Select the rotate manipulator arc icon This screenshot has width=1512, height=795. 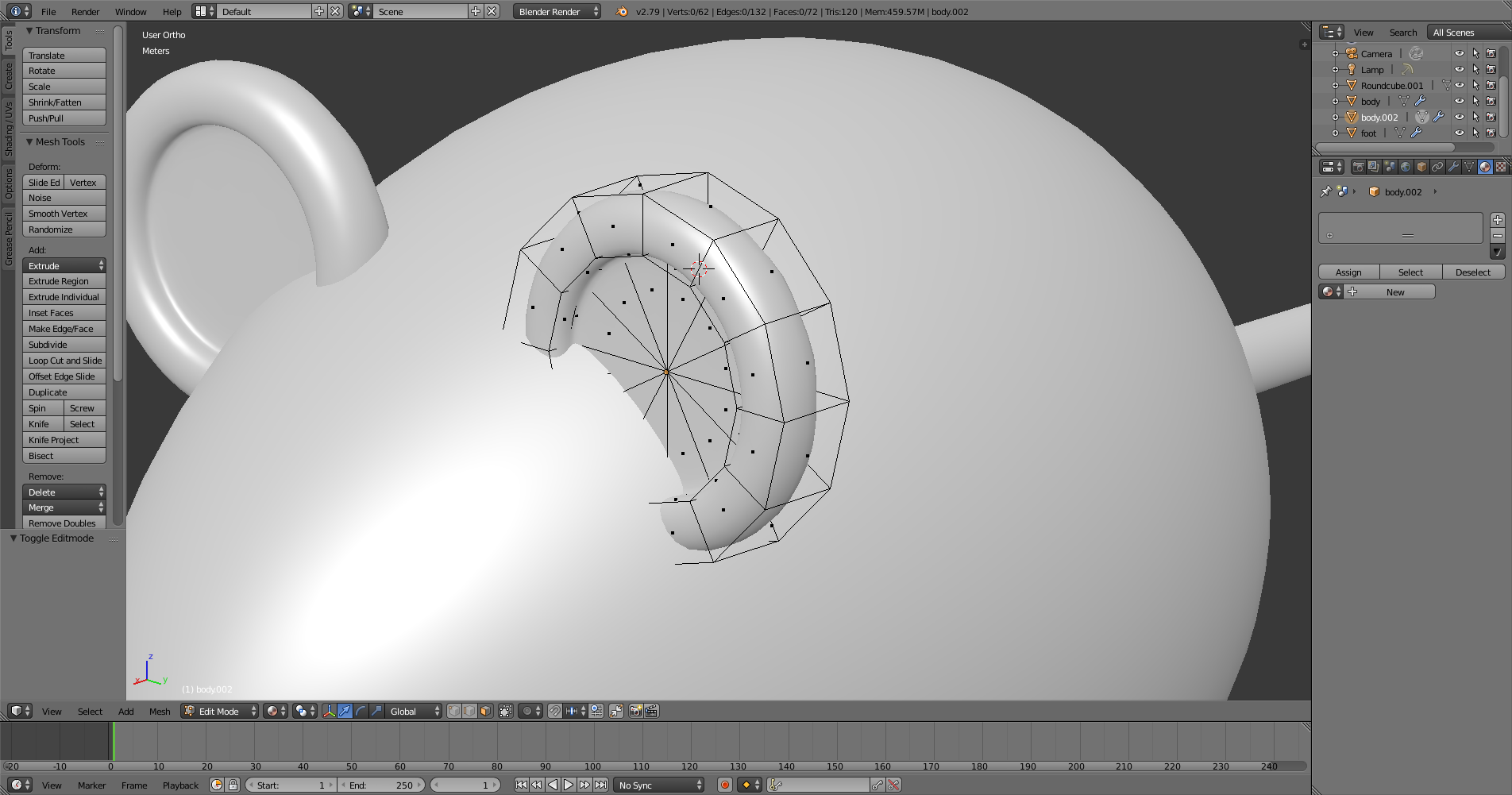361,712
